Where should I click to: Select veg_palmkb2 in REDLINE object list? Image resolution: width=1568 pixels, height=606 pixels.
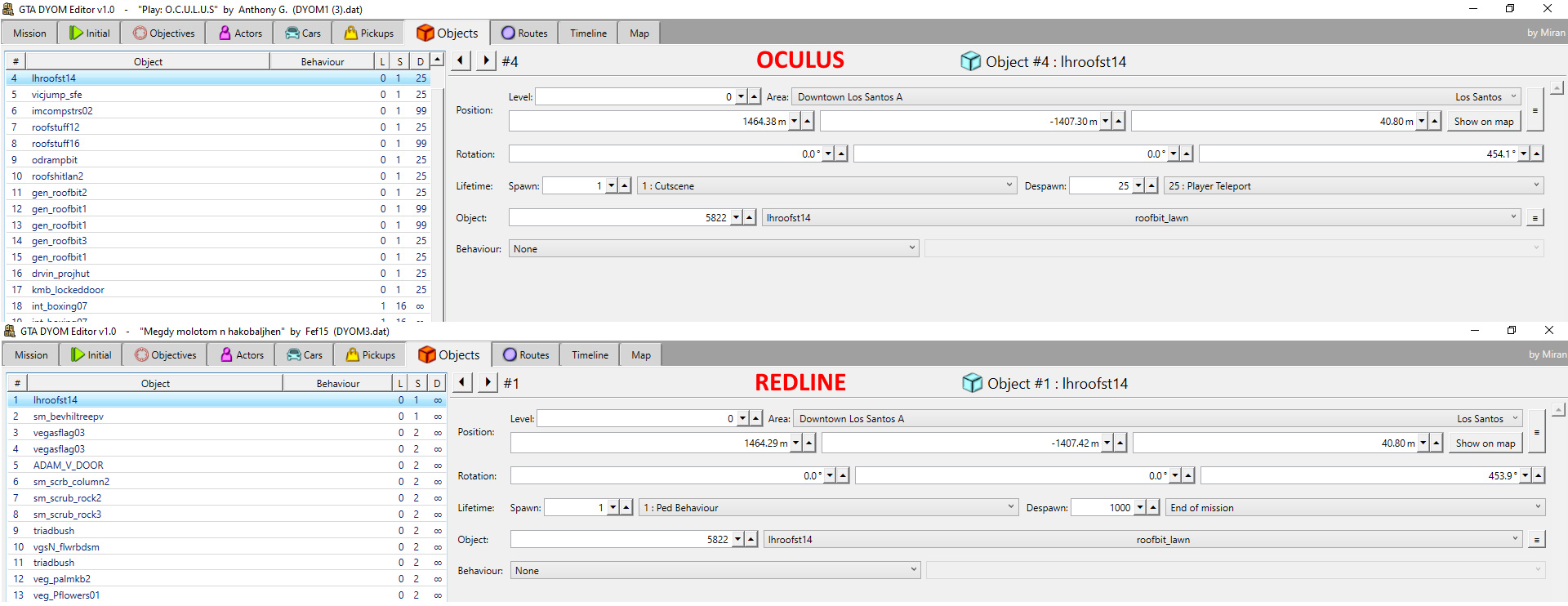click(226, 579)
